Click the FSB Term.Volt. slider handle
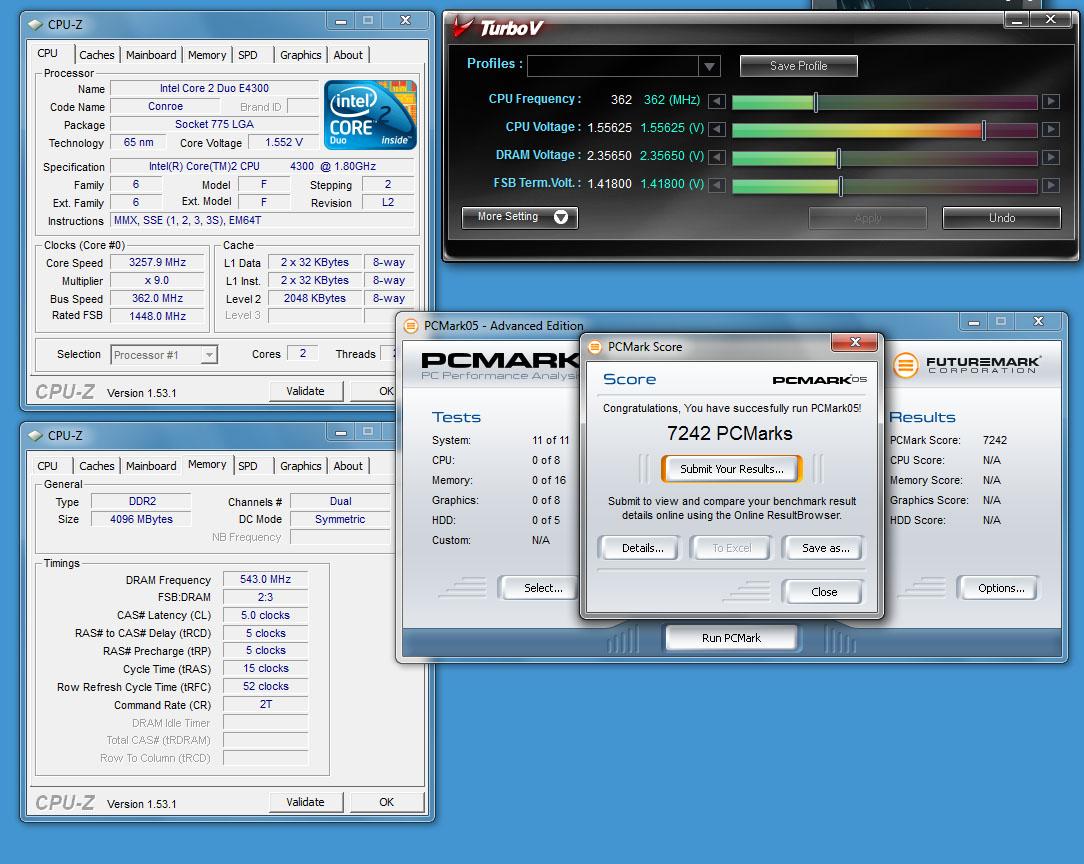The width and height of the screenshot is (1084, 864). pos(841,185)
